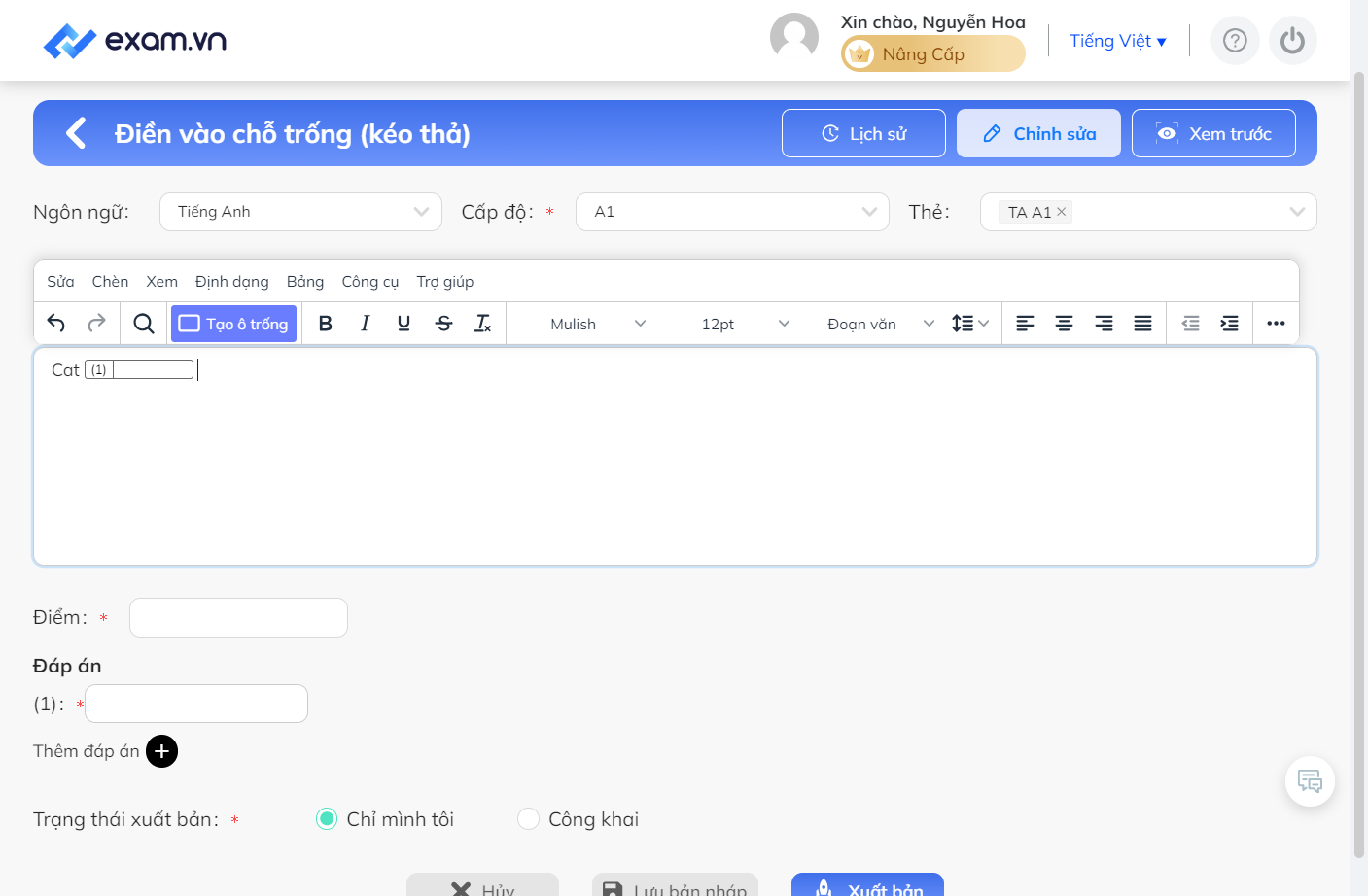The image size is (1368, 896).
Task: Open the 'Sửa' editor menu
Action: click(60, 282)
